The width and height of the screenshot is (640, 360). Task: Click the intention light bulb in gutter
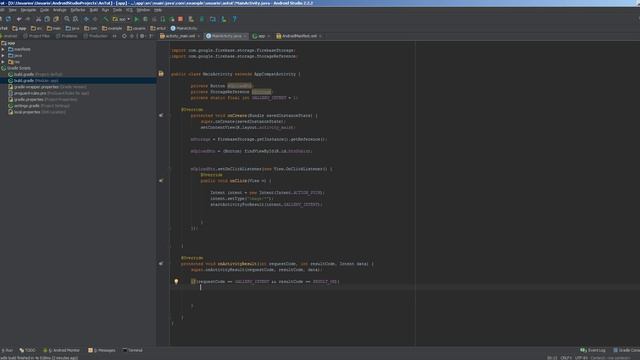pos(176,282)
